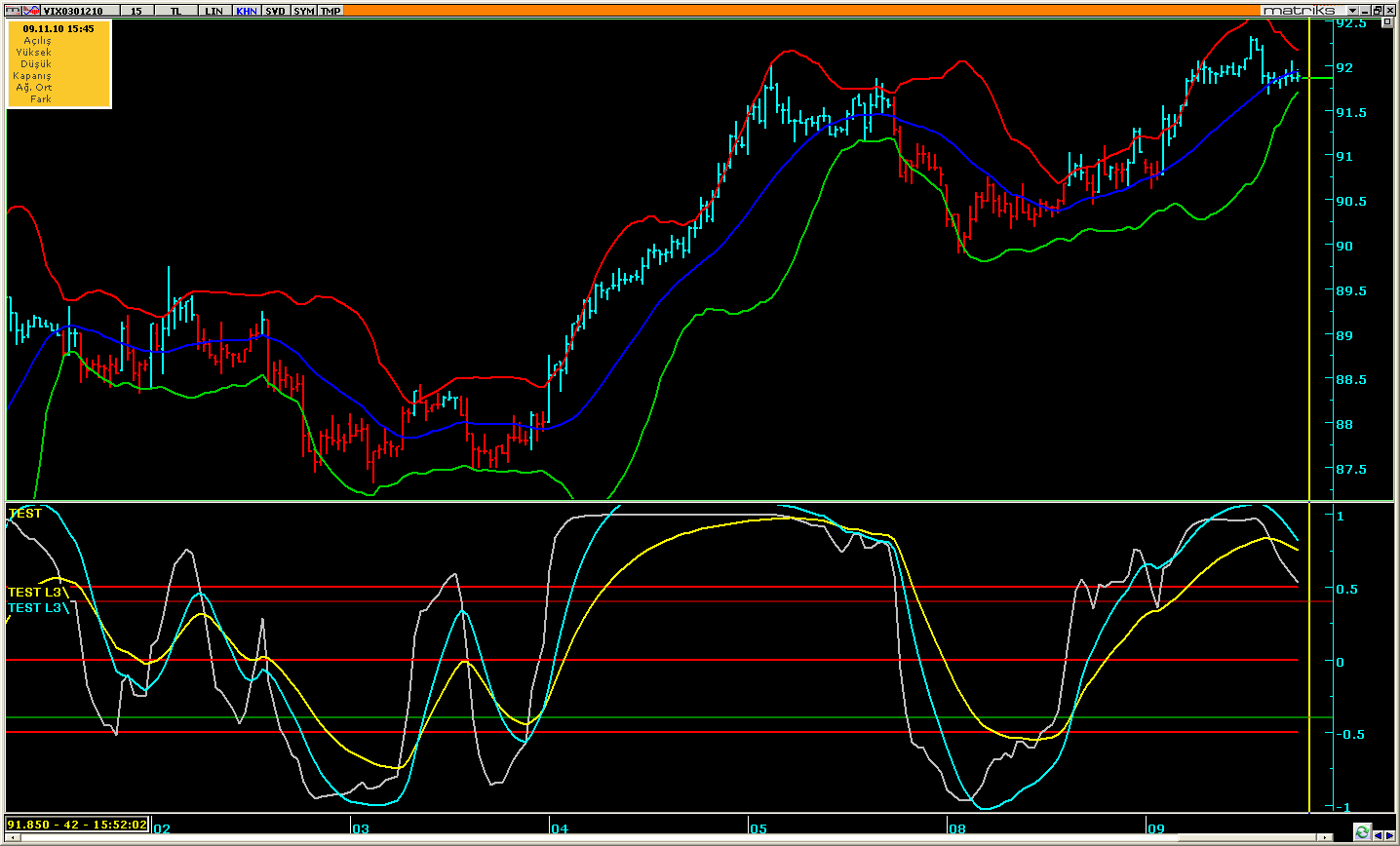Viewport: 1400px width, 846px height.
Task: Restore the chart window size
Action: click(1378, 10)
